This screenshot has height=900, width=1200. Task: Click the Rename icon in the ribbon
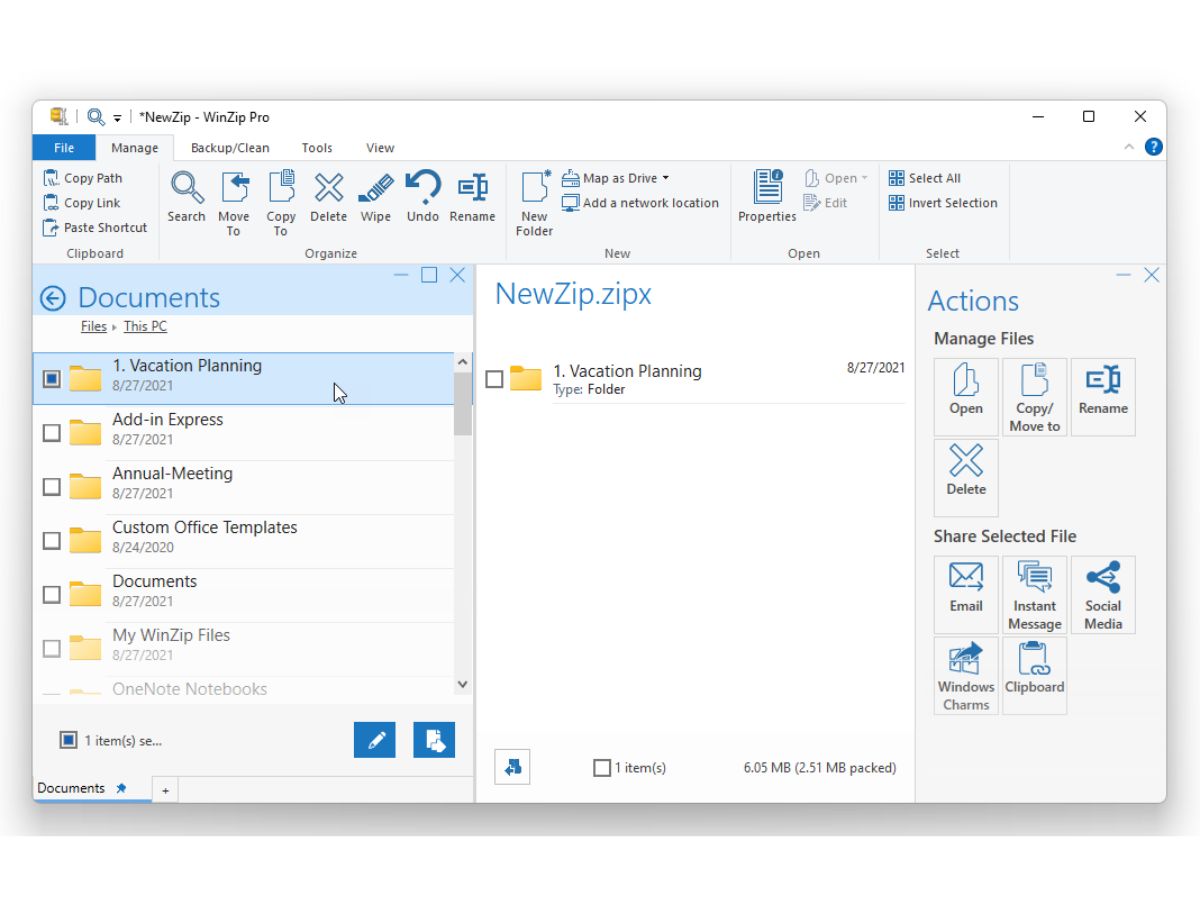472,197
